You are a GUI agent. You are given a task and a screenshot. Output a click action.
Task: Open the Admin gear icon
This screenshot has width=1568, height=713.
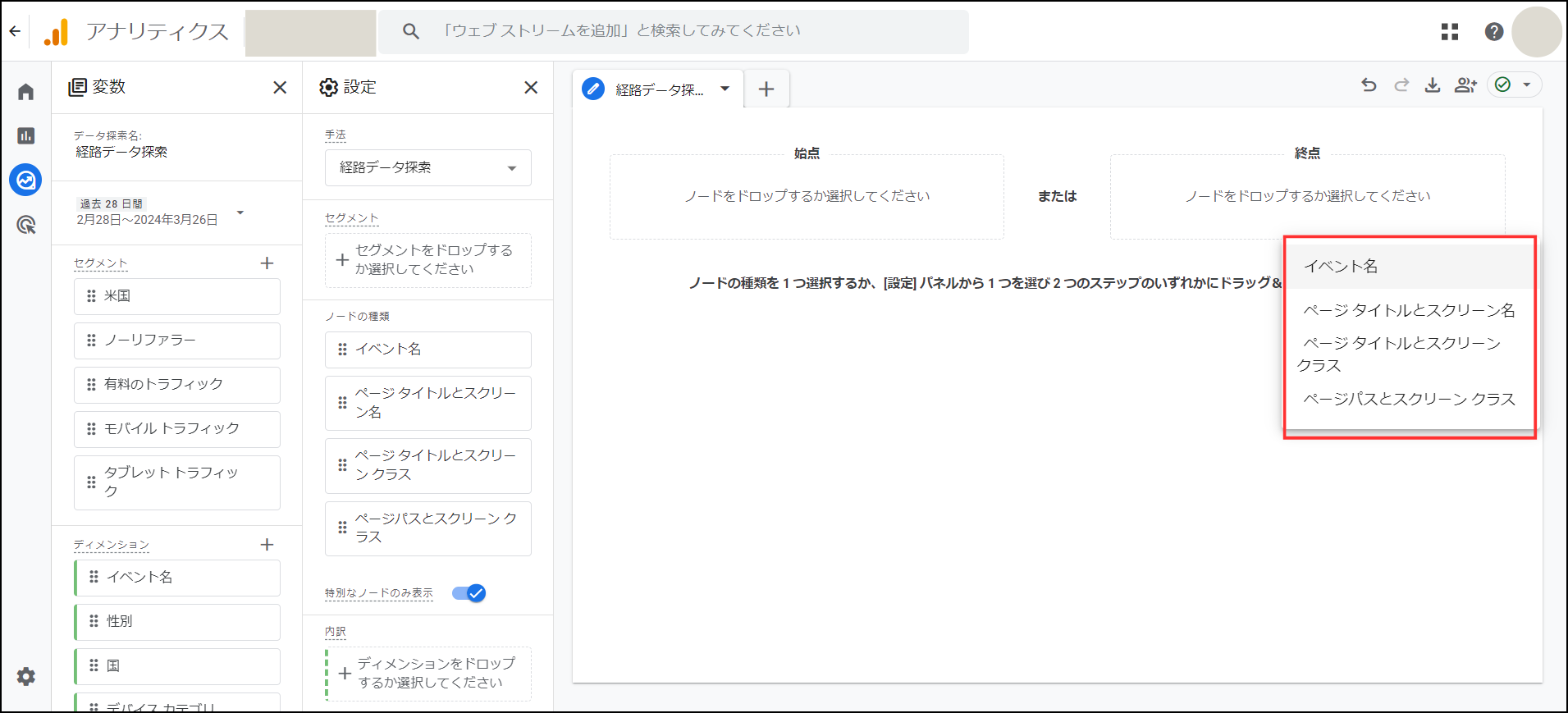pyautogui.click(x=26, y=676)
